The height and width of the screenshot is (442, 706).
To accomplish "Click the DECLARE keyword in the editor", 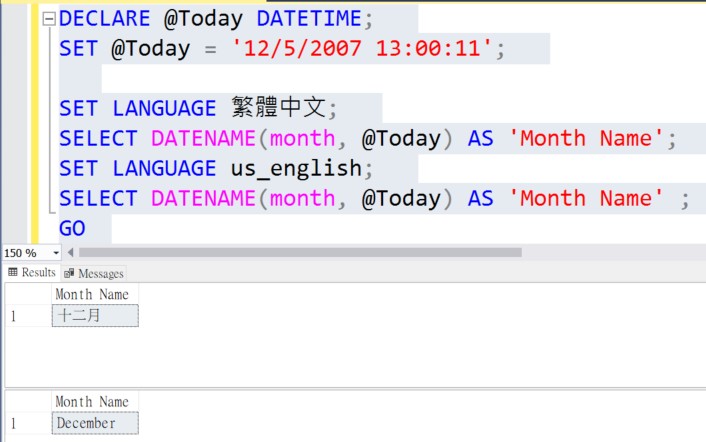I will (104, 19).
